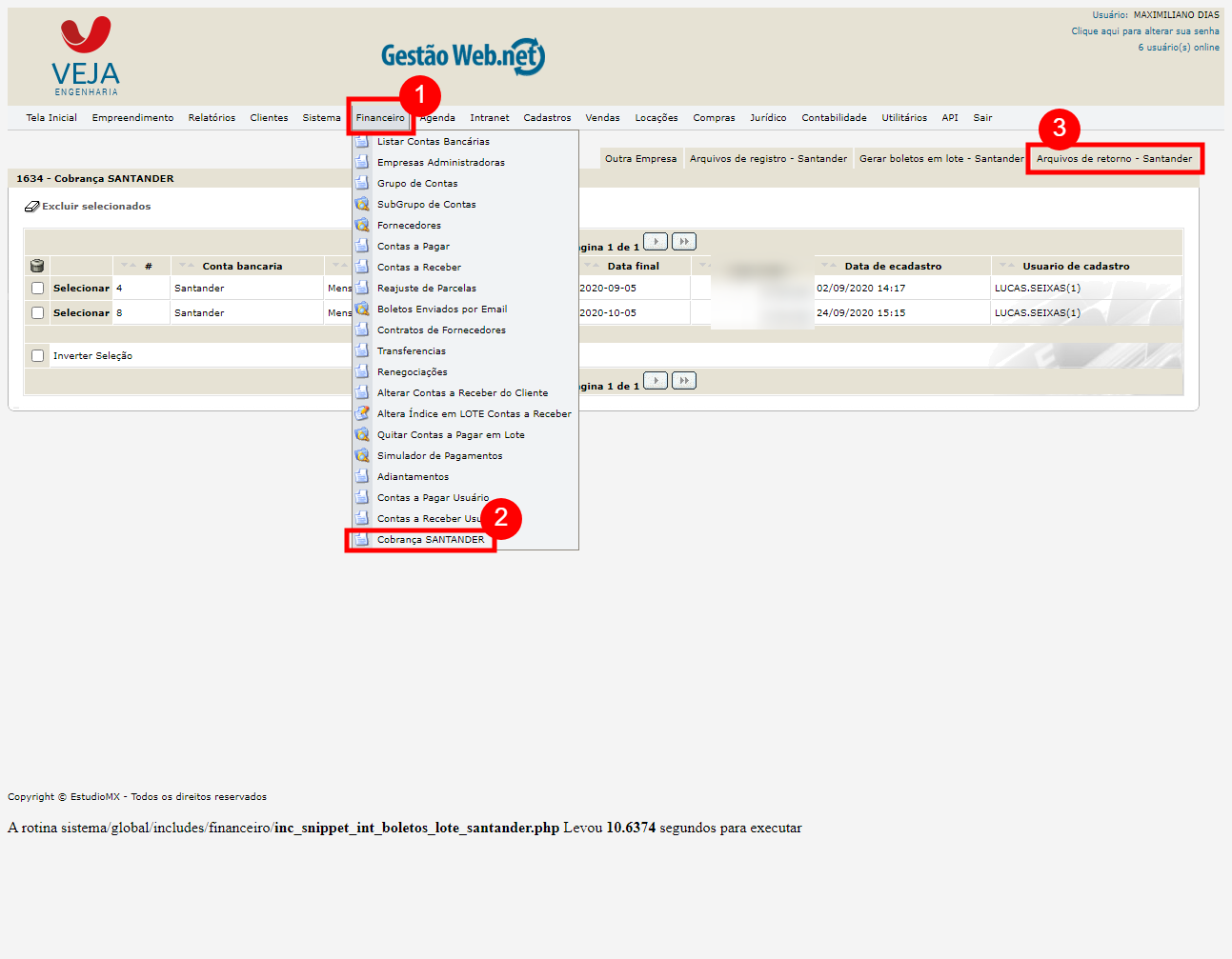Image resolution: width=1232 pixels, height=959 pixels.
Task: Check the checkbox for row number 4
Action: pyautogui.click(x=38, y=288)
